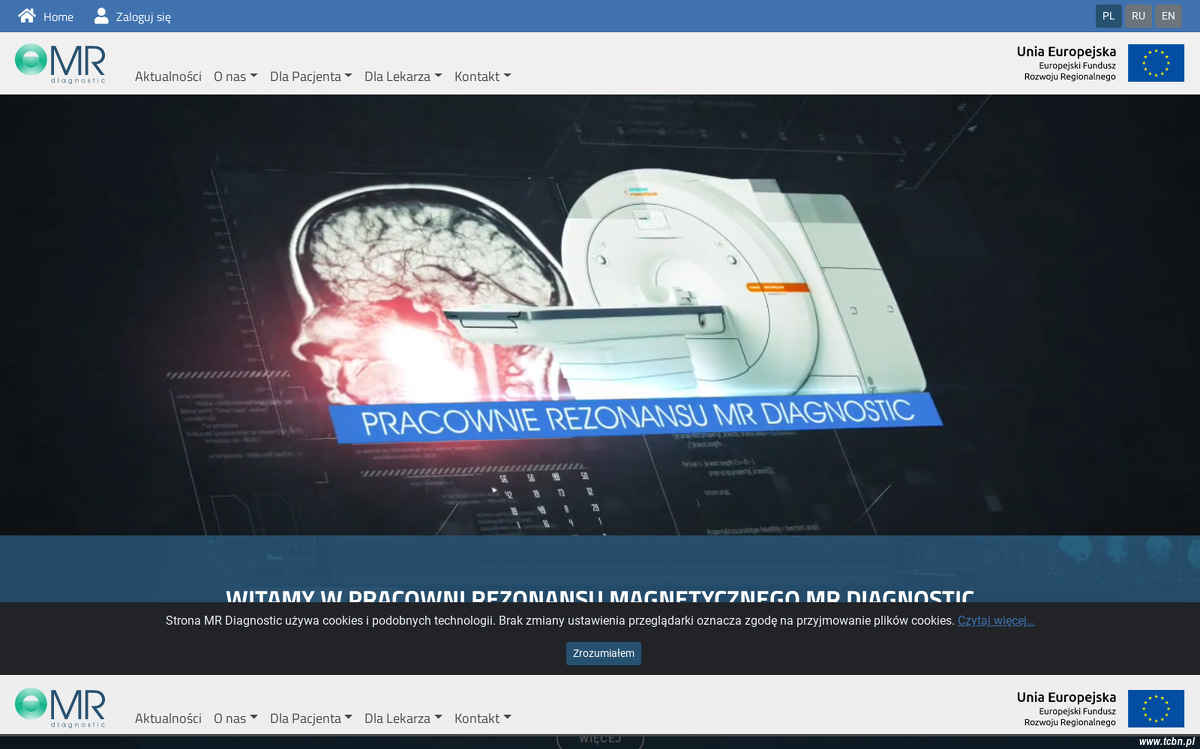
Task: Expand Dla Pacjenta dropdown in bottom sticky navigation
Action: [310, 718]
